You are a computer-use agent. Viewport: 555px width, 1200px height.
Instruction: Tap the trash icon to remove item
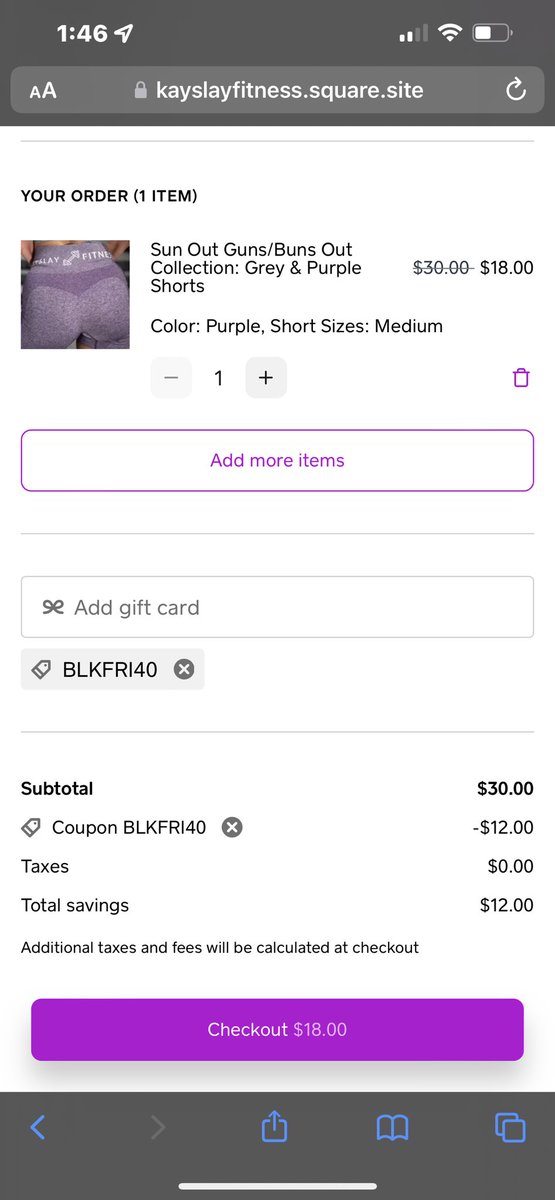click(520, 378)
